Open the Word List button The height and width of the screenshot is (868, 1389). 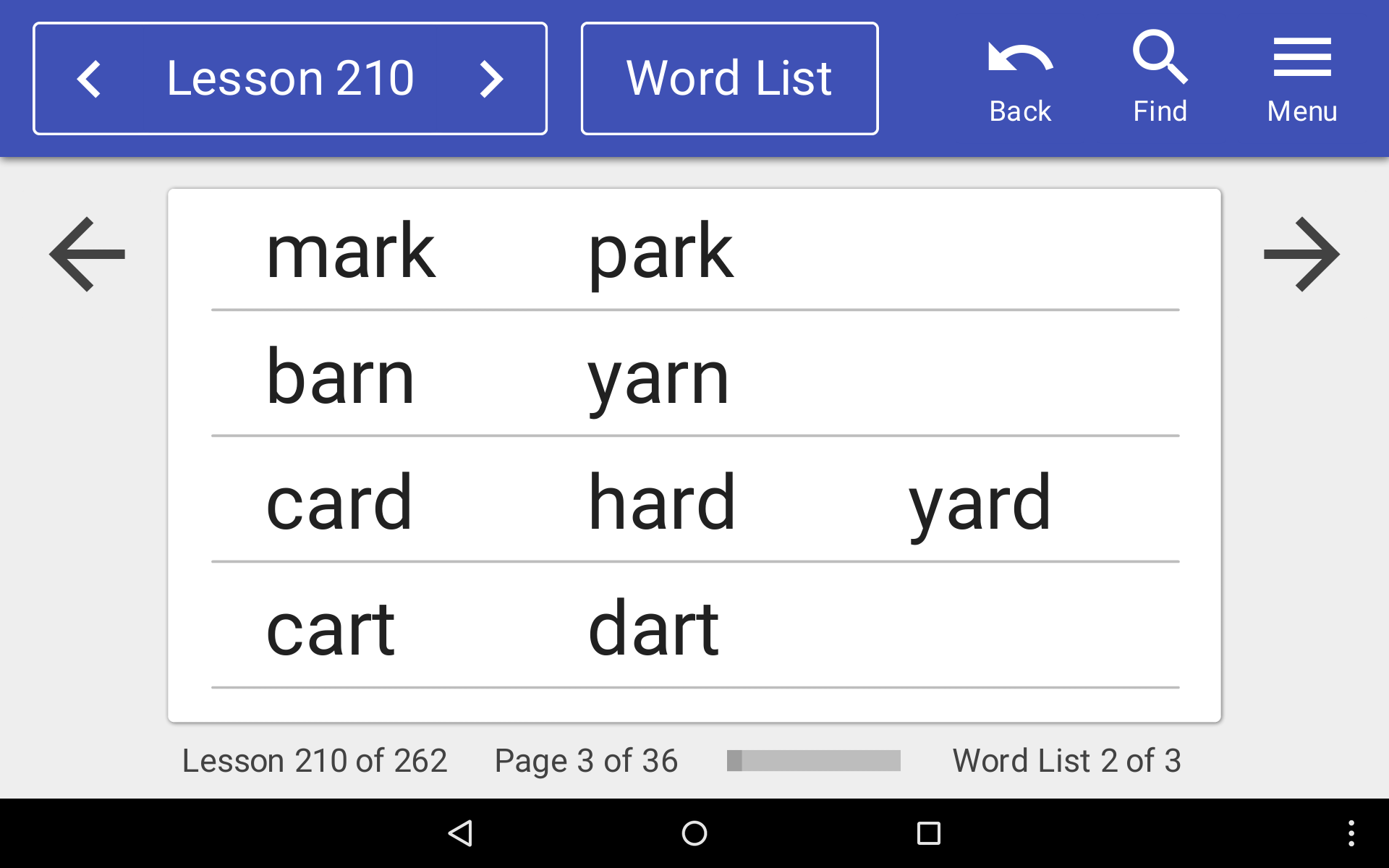[729, 78]
